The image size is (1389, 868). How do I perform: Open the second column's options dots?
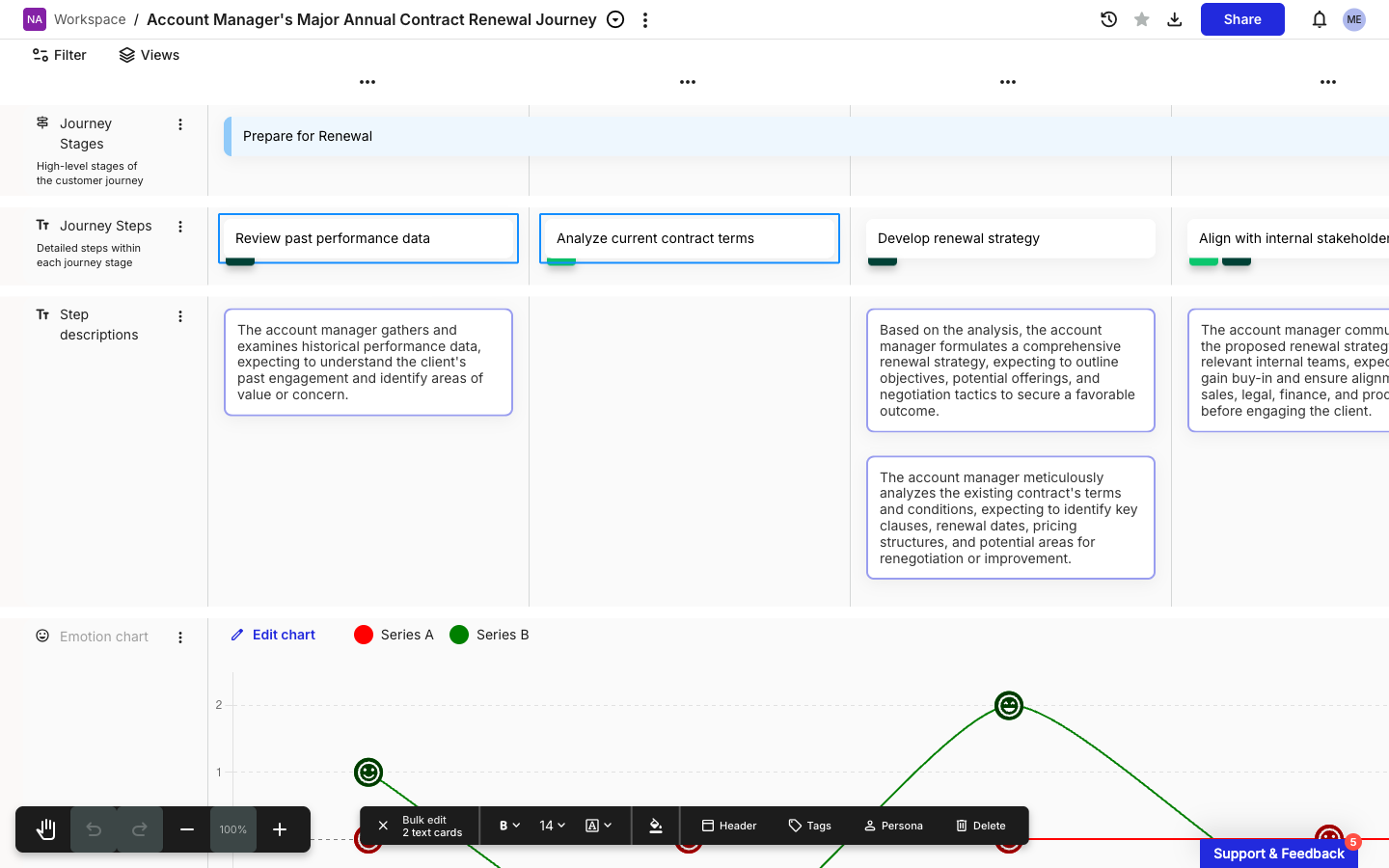(688, 82)
